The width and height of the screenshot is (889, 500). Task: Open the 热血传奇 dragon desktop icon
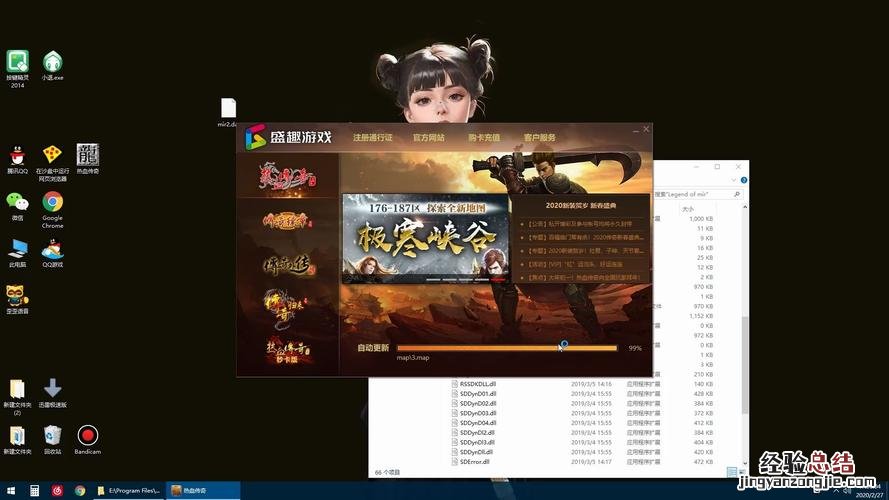click(88, 155)
